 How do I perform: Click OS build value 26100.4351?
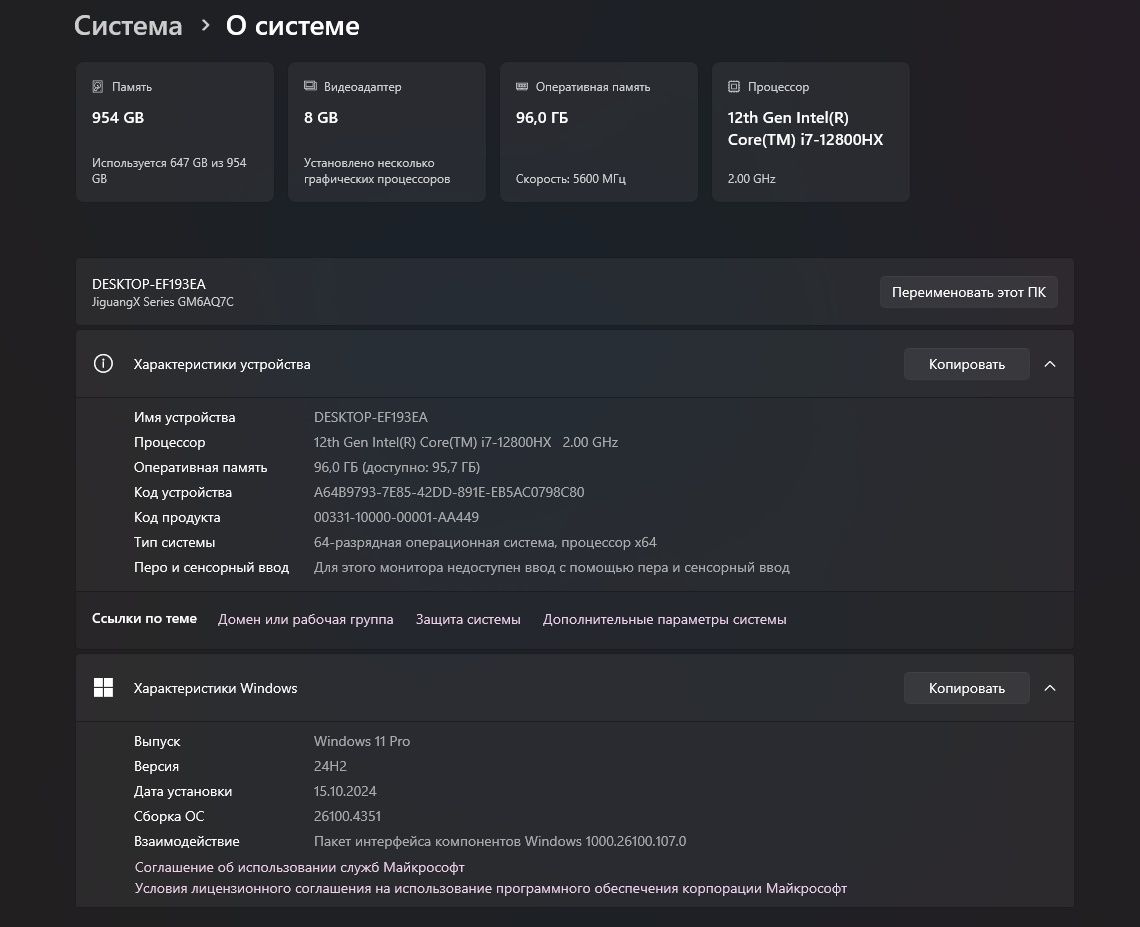[x=348, y=816]
